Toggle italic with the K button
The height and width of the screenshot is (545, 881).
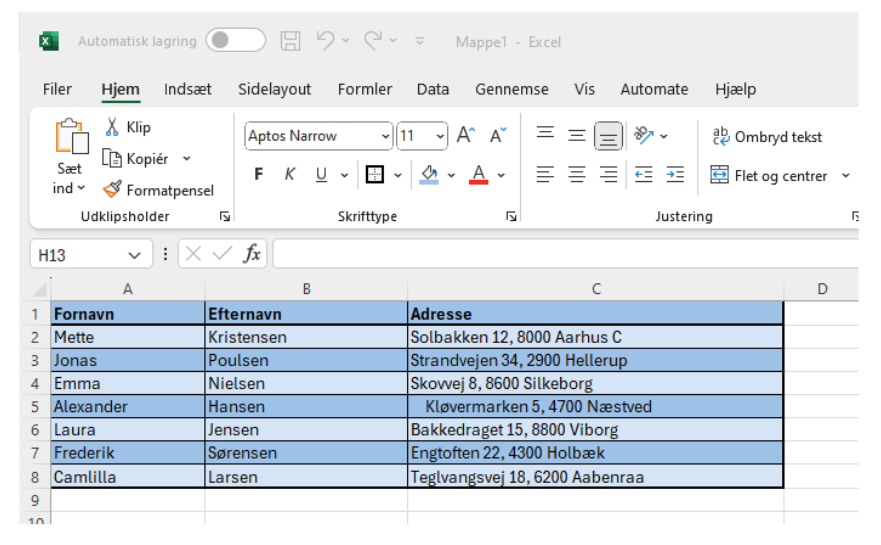[289, 174]
